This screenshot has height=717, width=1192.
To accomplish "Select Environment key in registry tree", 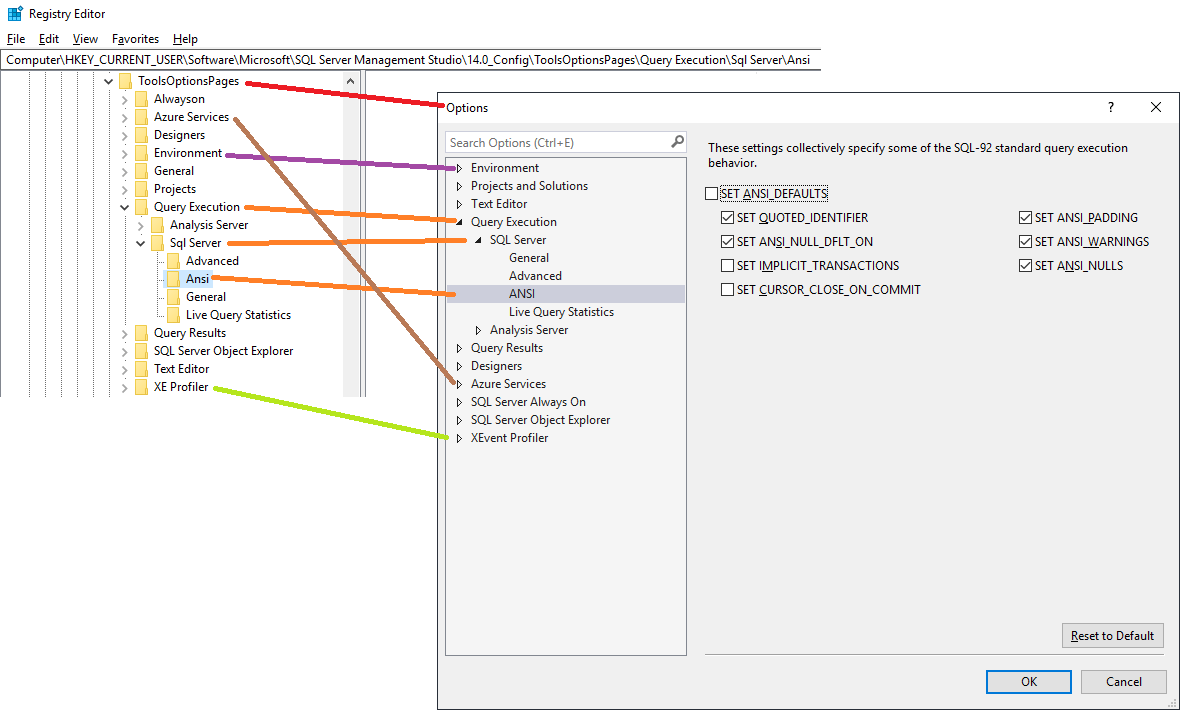I will coord(188,153).
